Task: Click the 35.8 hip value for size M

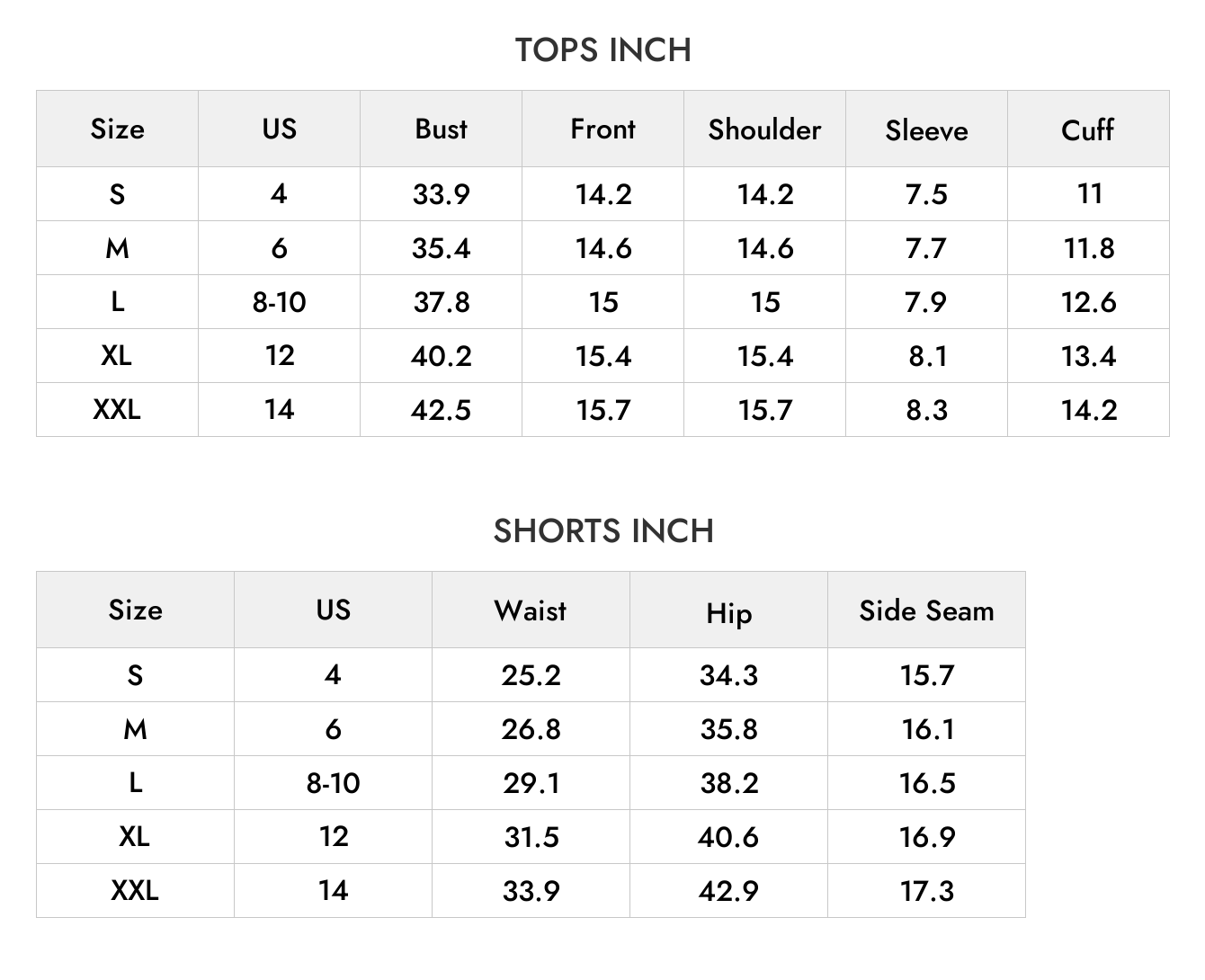Action: (x=728, y=729)
